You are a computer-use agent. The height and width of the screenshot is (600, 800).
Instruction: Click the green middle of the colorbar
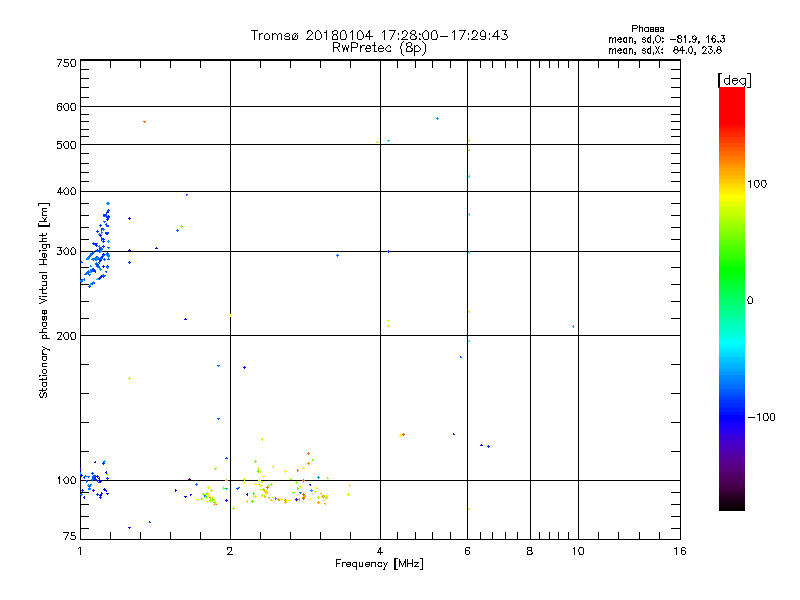tap(732, 270)
